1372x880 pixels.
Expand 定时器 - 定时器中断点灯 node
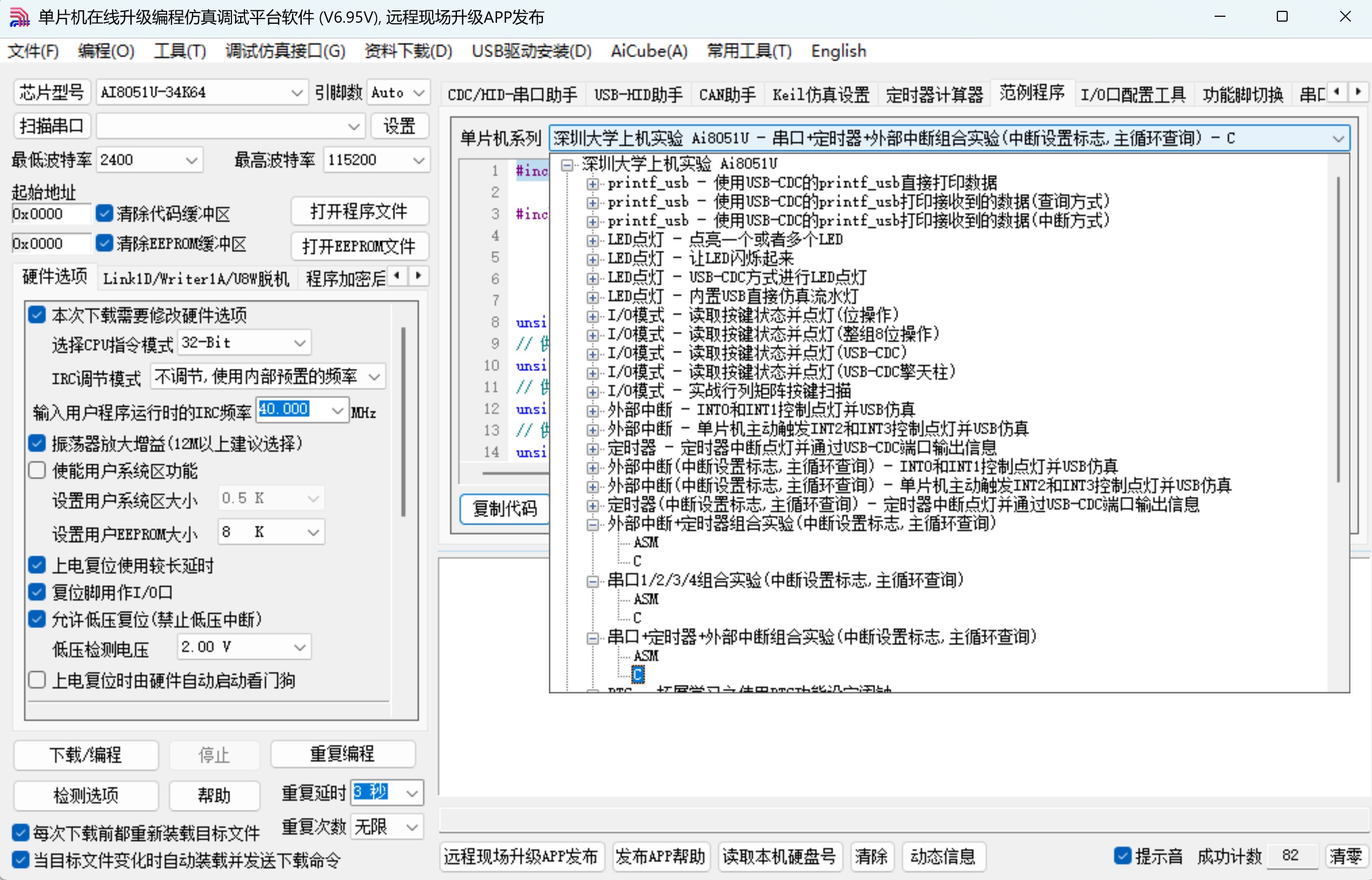pyautogui.click(x=593, y=448)
